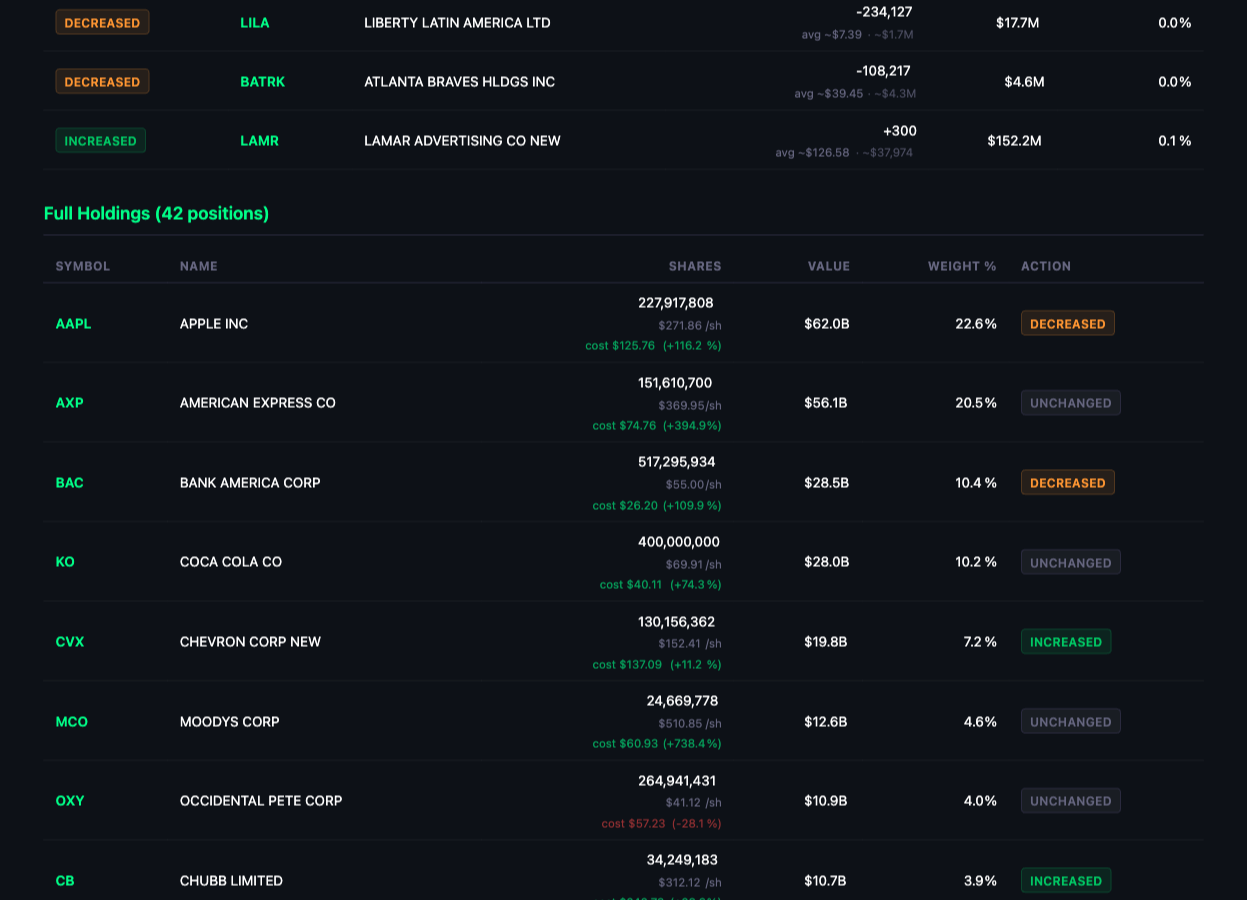Collapse the Full Holdings section heading

pos(156,213)
